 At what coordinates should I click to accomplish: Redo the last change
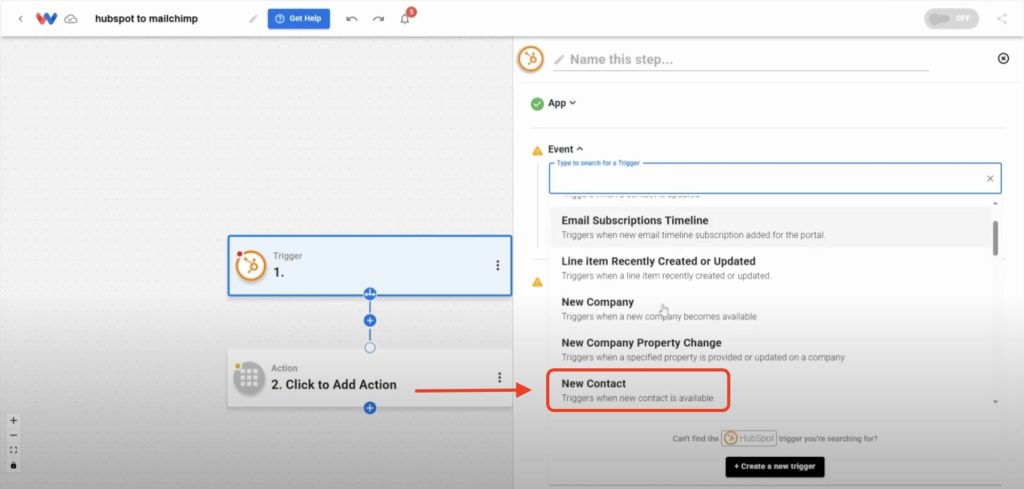point(378,19)
